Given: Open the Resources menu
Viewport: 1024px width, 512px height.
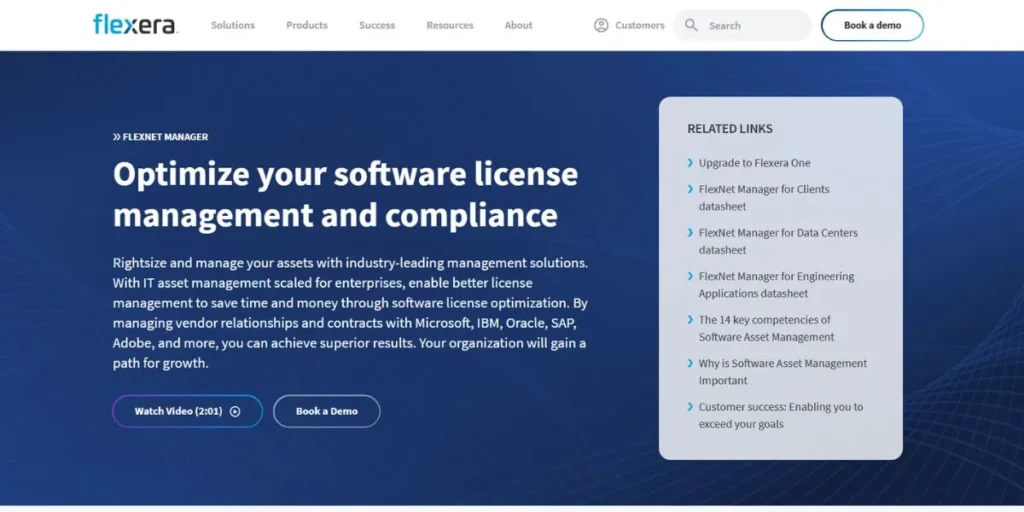Looking at the screenshot, I should (x=450, y=25).
